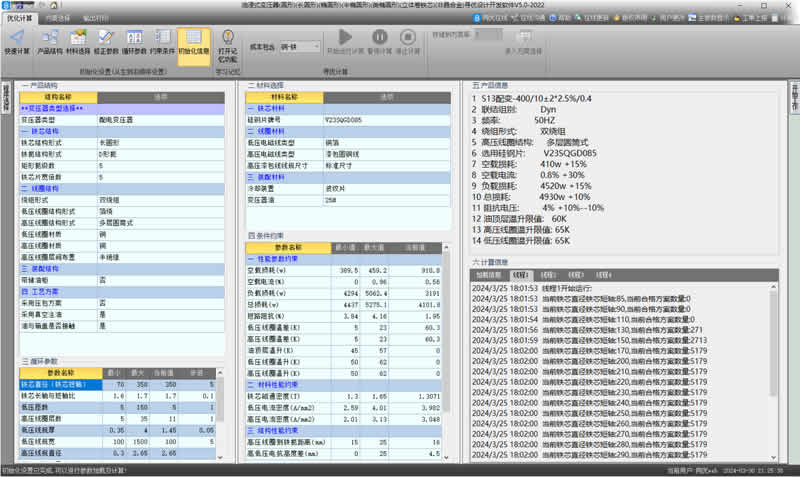Viewport: 800px width, 477px height.
Task: Open the 循环参数 ribbon icon
Action: (x=134, y=37)
